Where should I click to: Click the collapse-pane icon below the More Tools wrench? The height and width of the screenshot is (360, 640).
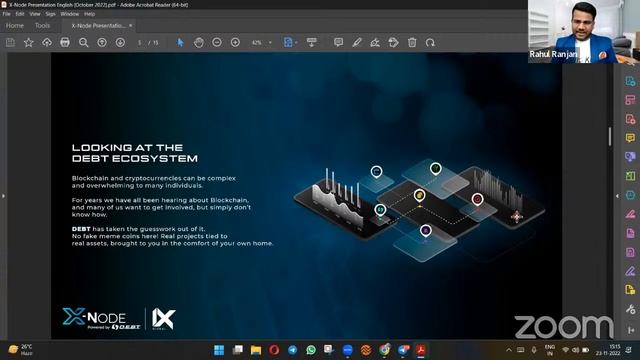click(x=631, y=330)
